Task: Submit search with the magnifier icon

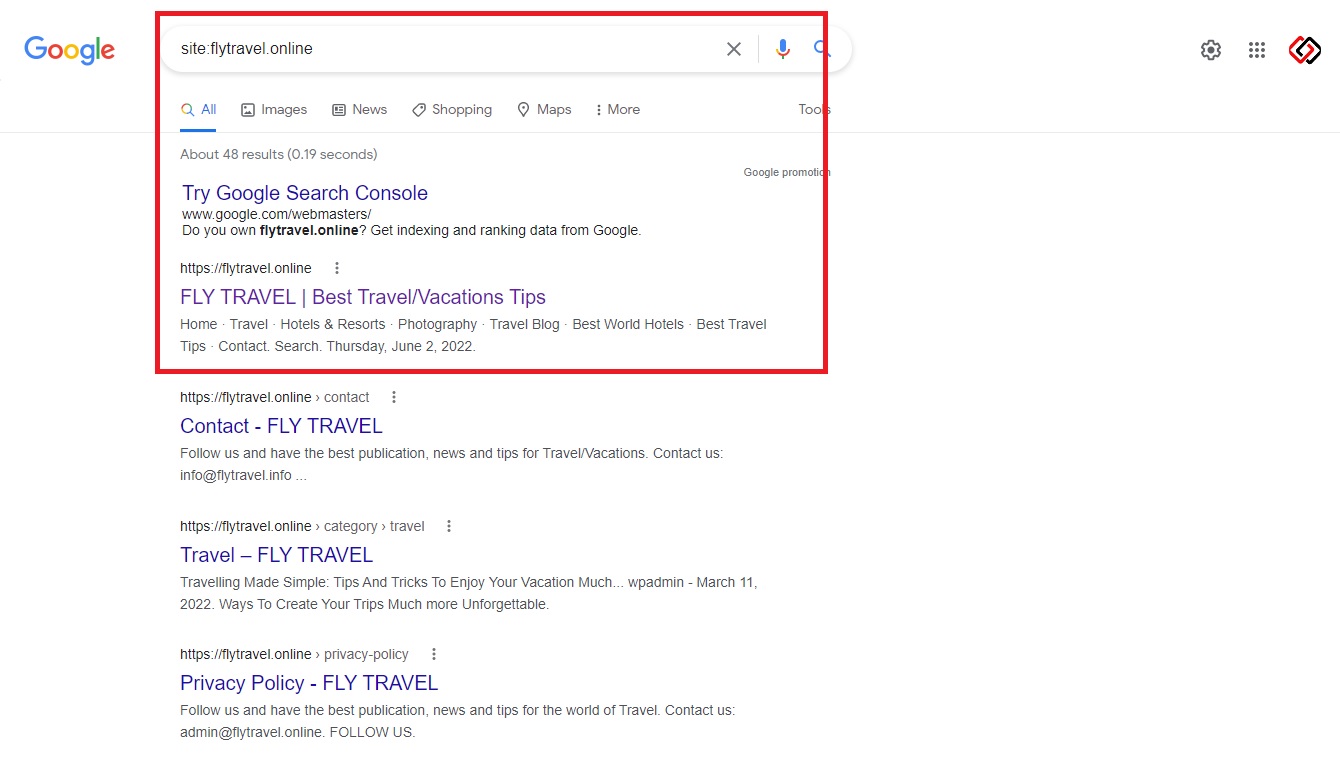Action: coord(822,48)
